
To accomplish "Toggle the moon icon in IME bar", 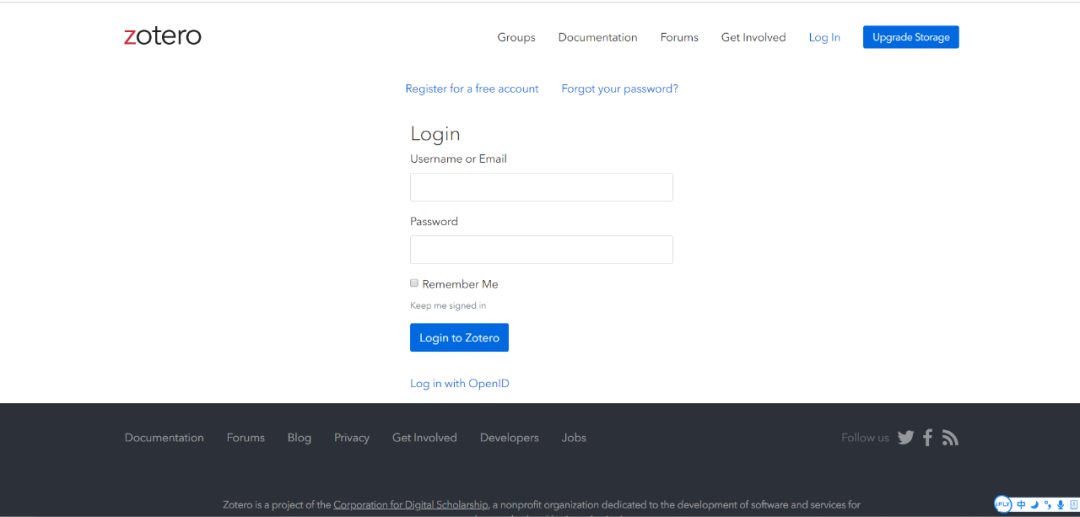I will [1035, 505].
